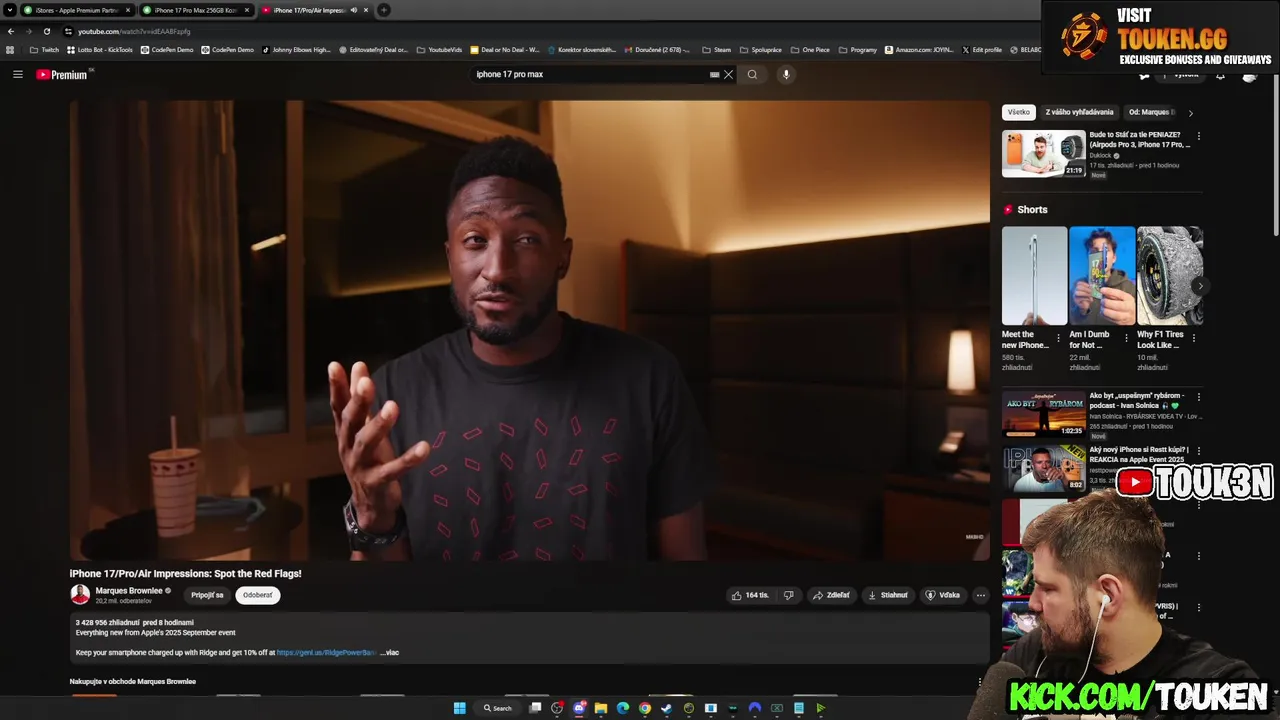1280x720 pixels.
Task: Reload the page in the browser
Action: (x=46, y=31)
